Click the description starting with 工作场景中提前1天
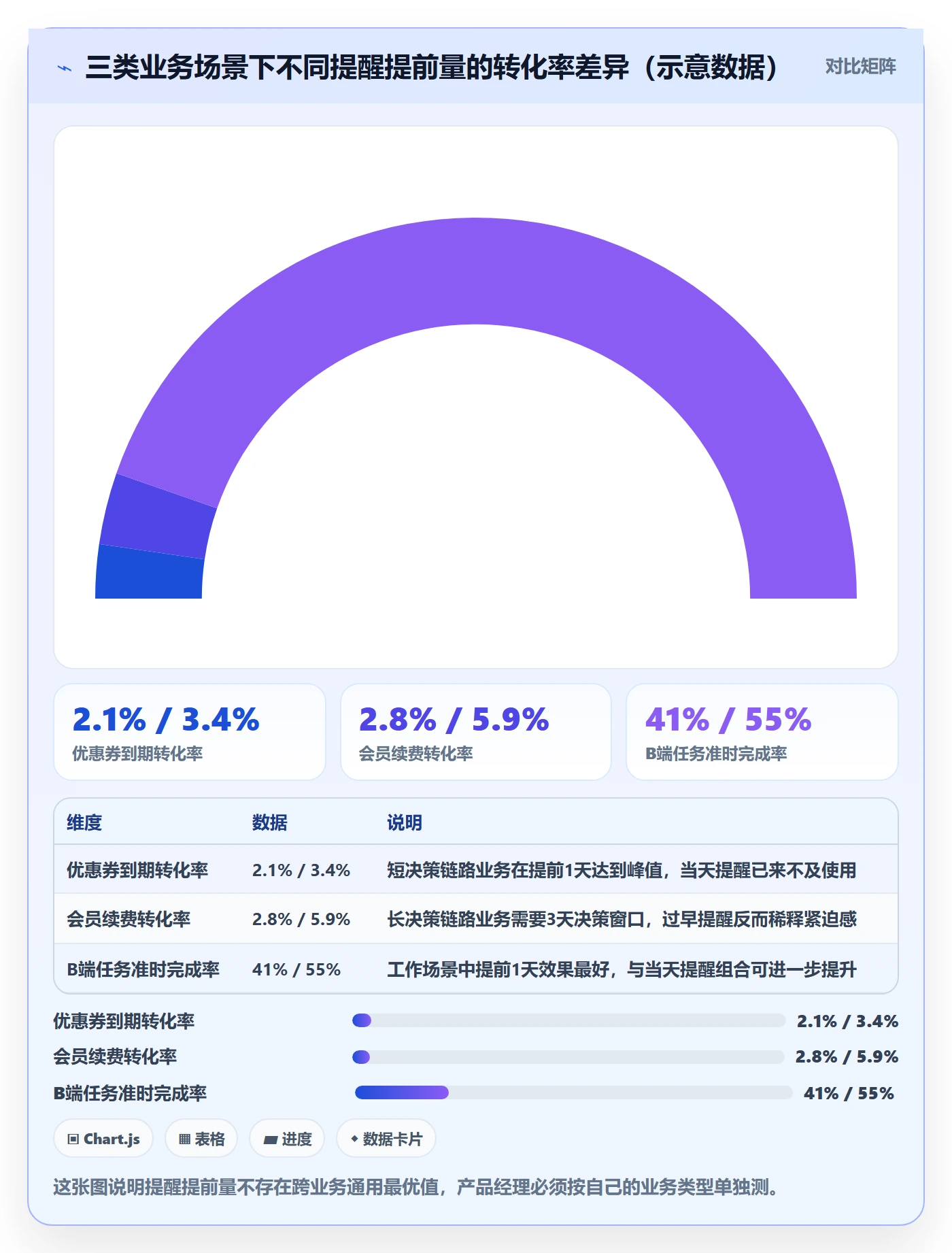952x1253 pixels. point(622,969)
